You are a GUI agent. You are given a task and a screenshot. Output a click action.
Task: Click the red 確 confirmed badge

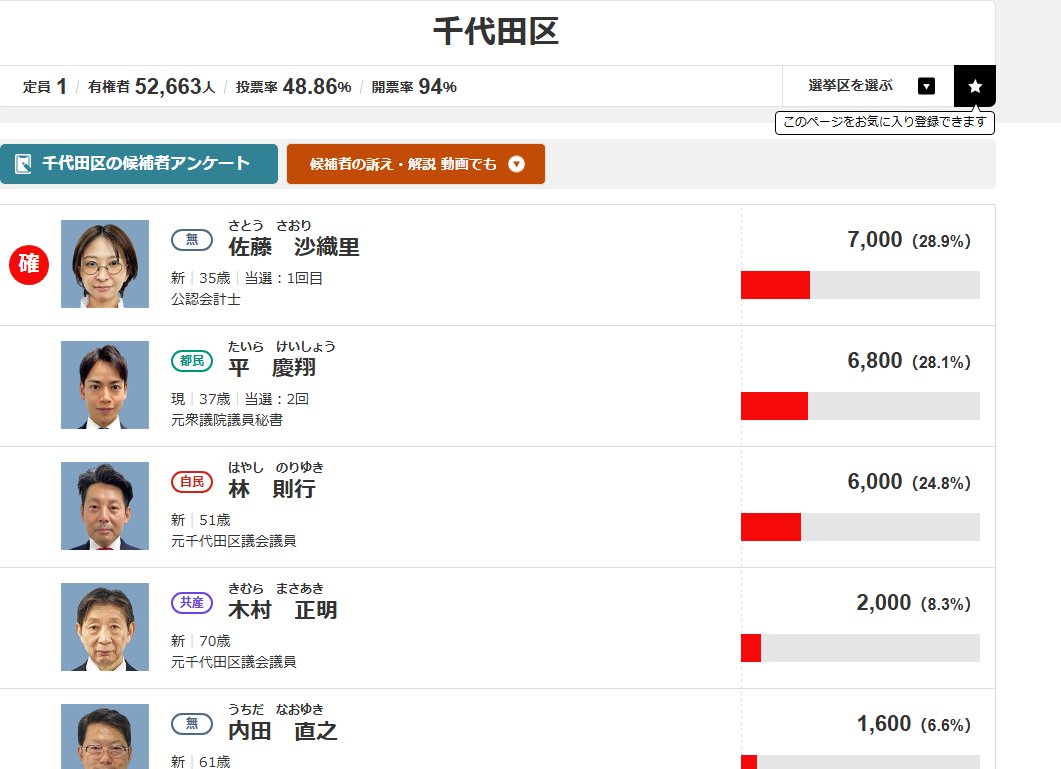29,265
